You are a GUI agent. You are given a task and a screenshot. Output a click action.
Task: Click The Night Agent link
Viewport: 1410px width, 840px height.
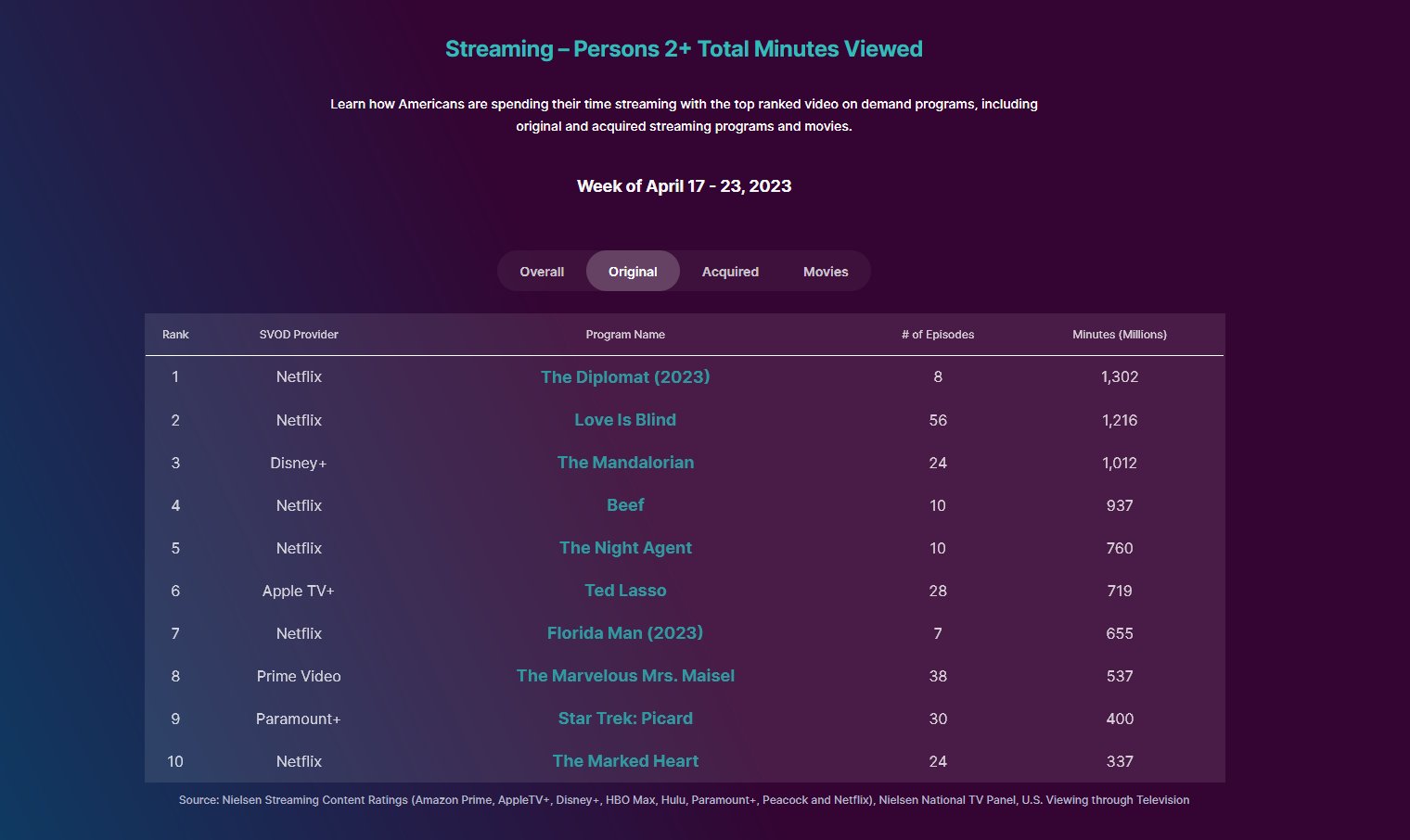625,548
